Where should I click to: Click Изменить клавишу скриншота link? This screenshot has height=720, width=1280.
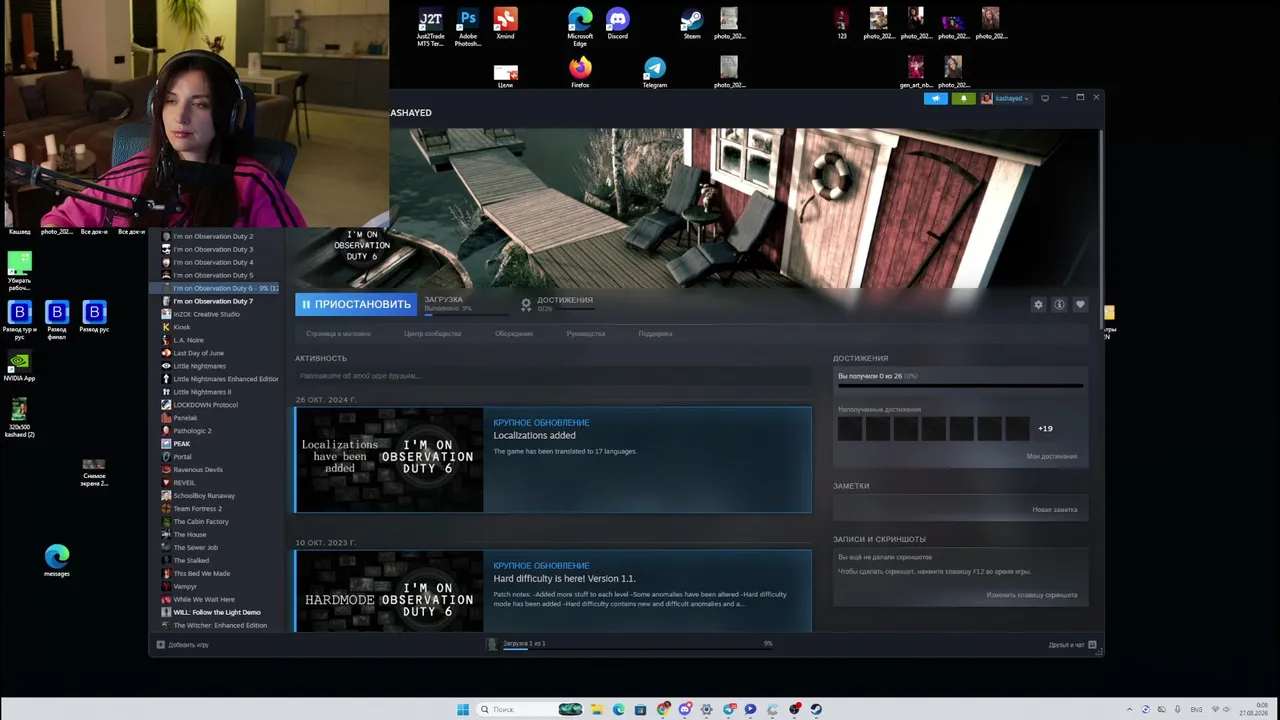[1031, 595]
